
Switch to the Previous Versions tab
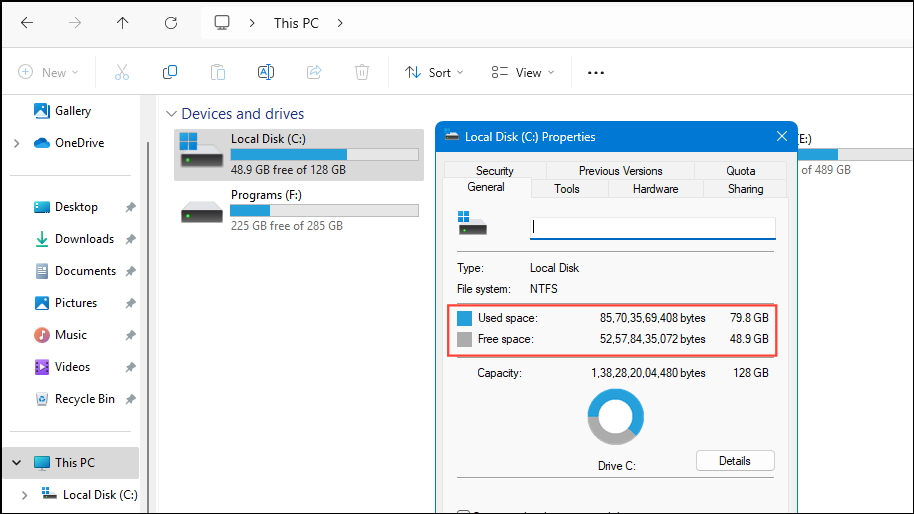pos(620,170)
